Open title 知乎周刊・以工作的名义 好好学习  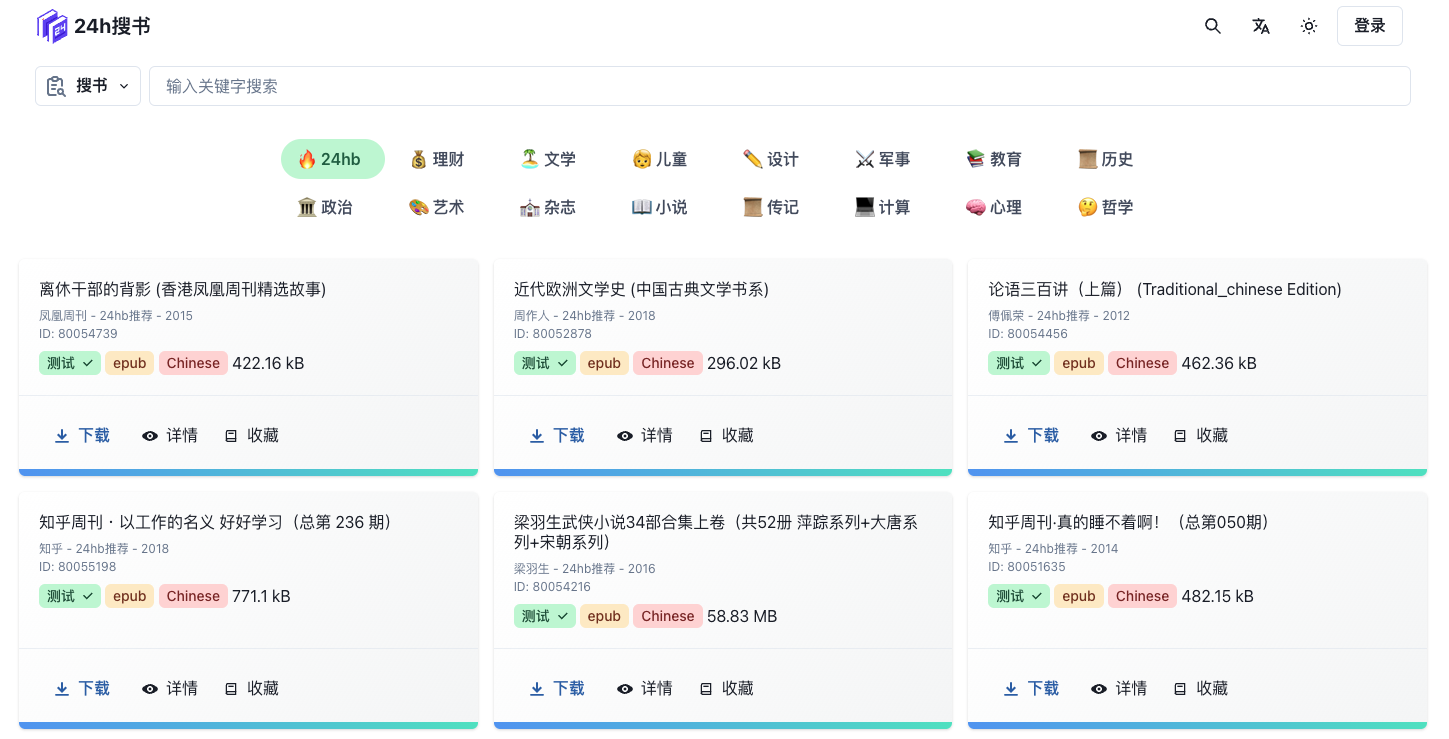click(x=217, y=522)
